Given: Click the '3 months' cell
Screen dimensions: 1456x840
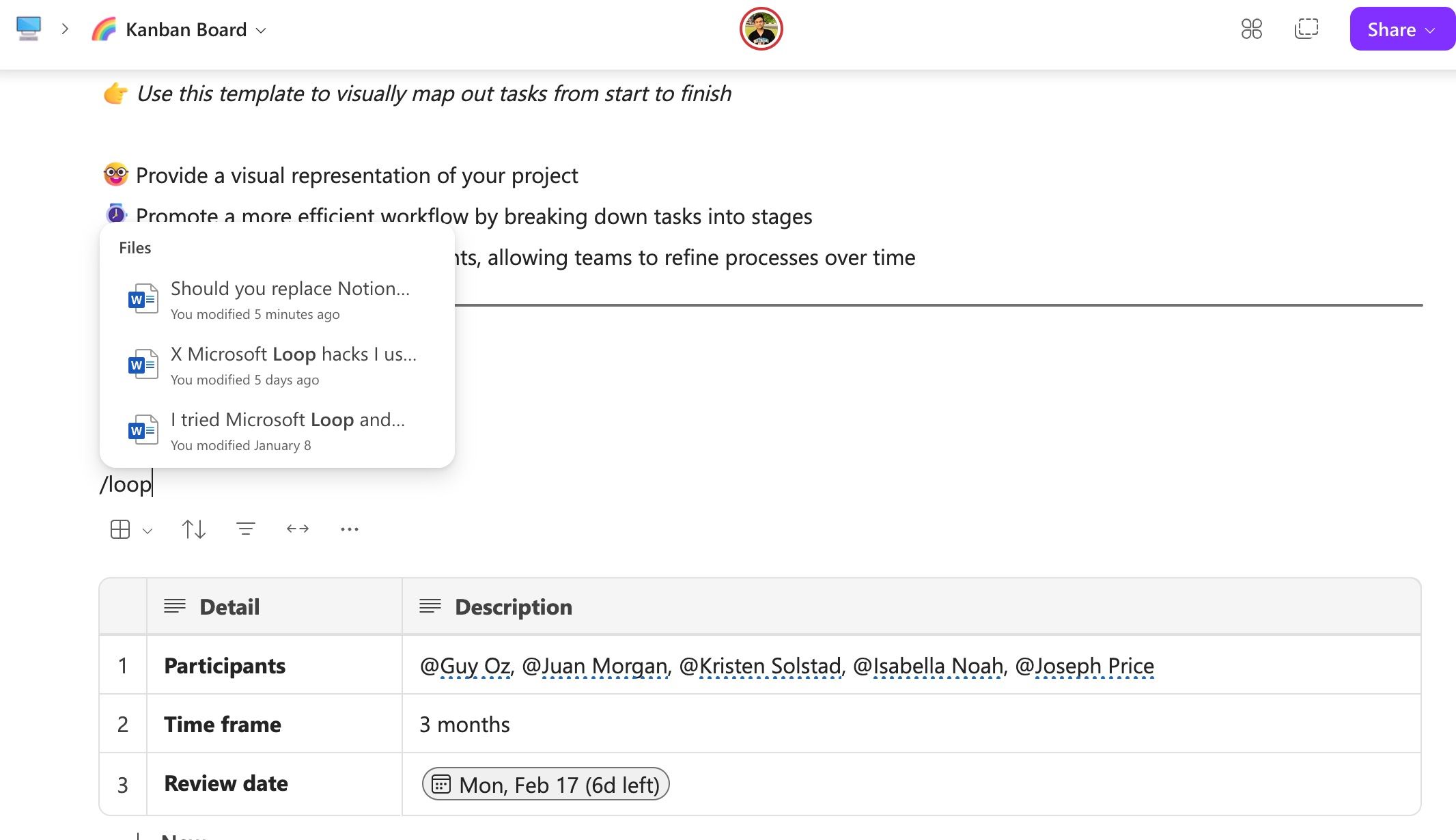Looking at the screenshot, I should tap(911, 724).
